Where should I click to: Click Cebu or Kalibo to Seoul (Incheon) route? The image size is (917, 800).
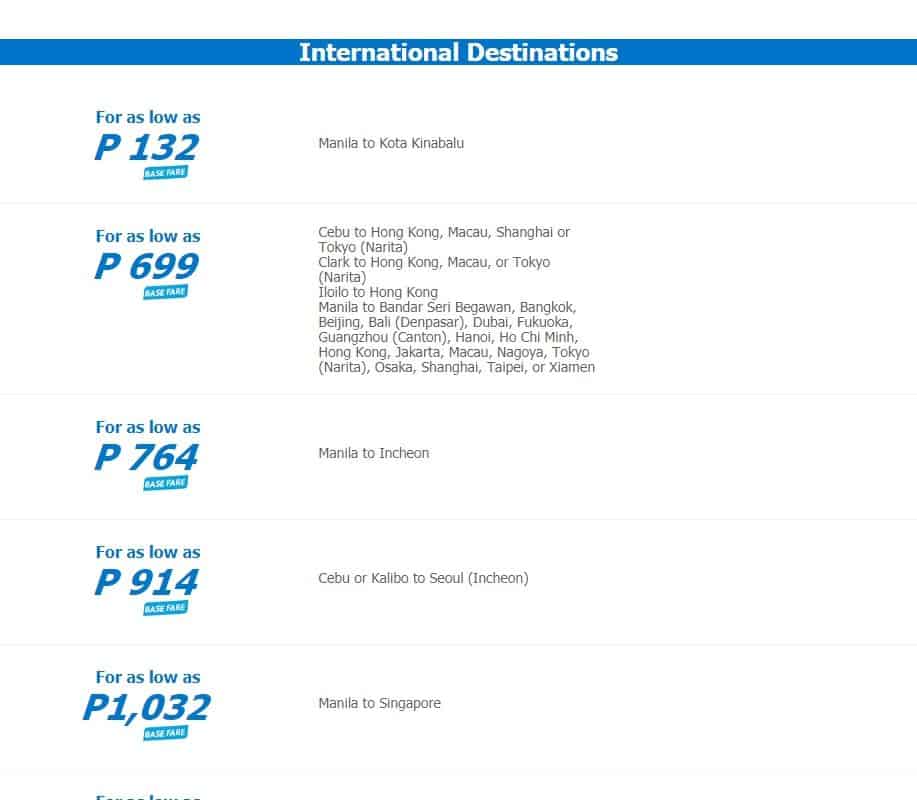click(x=423, y=578)
